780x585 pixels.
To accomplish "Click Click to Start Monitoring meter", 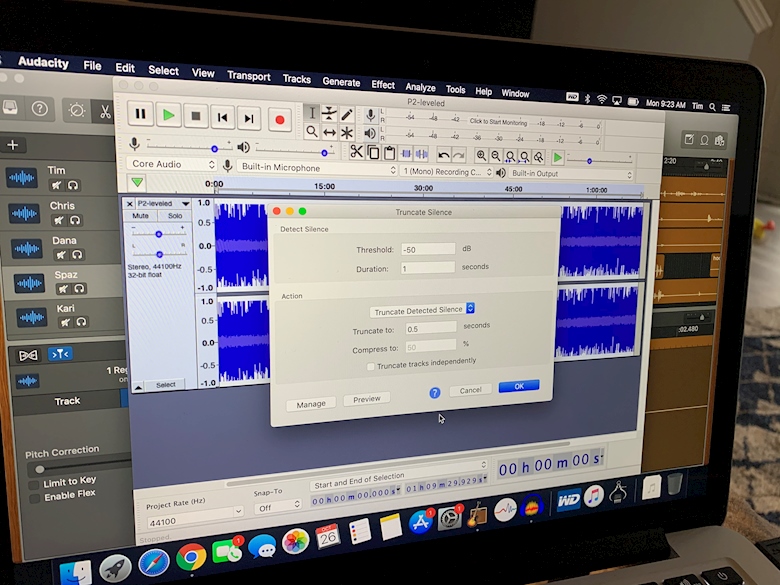I will pos(498,122).
